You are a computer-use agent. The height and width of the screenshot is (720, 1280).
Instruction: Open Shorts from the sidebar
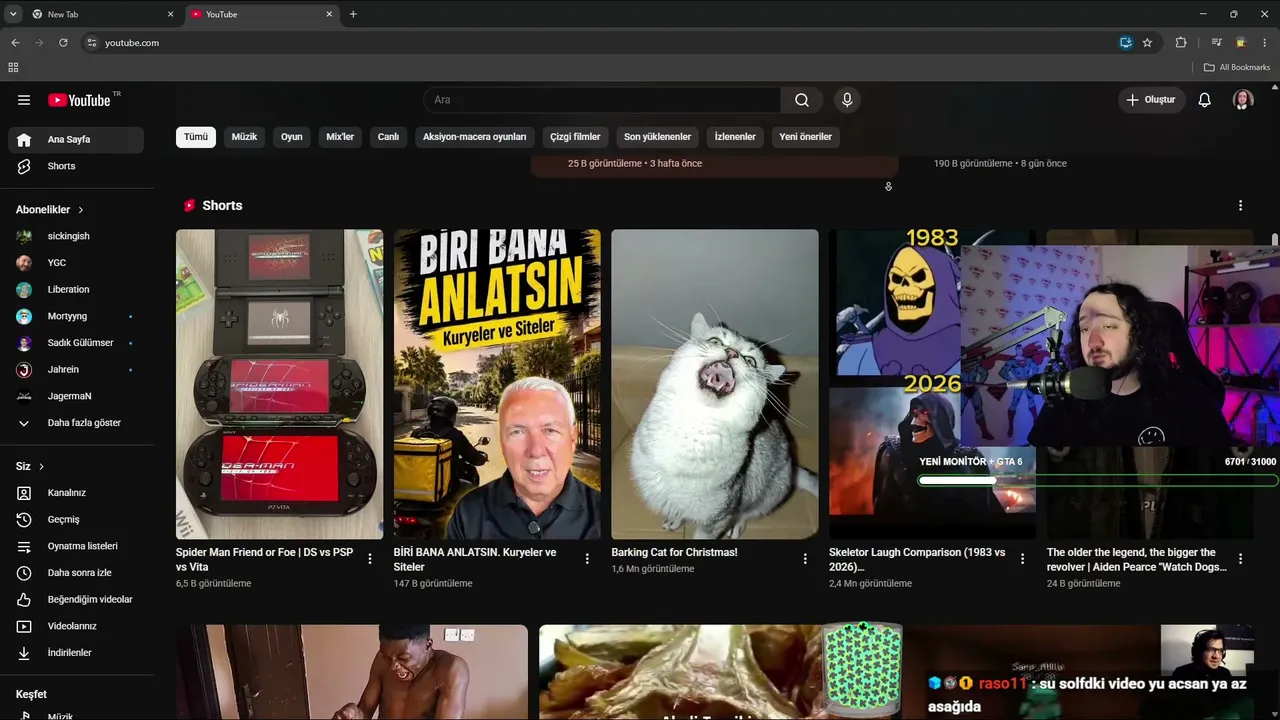(x=76, y=166)
